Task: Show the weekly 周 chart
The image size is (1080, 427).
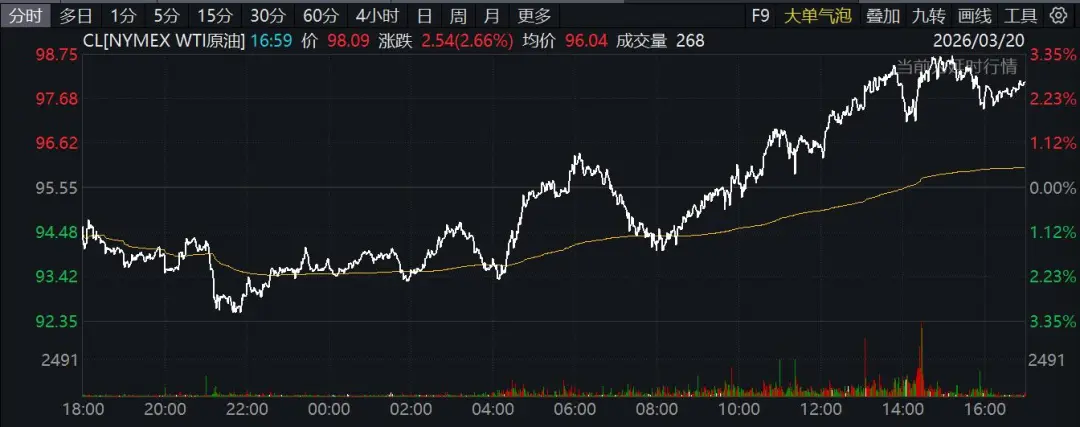Action: point(458,15)
